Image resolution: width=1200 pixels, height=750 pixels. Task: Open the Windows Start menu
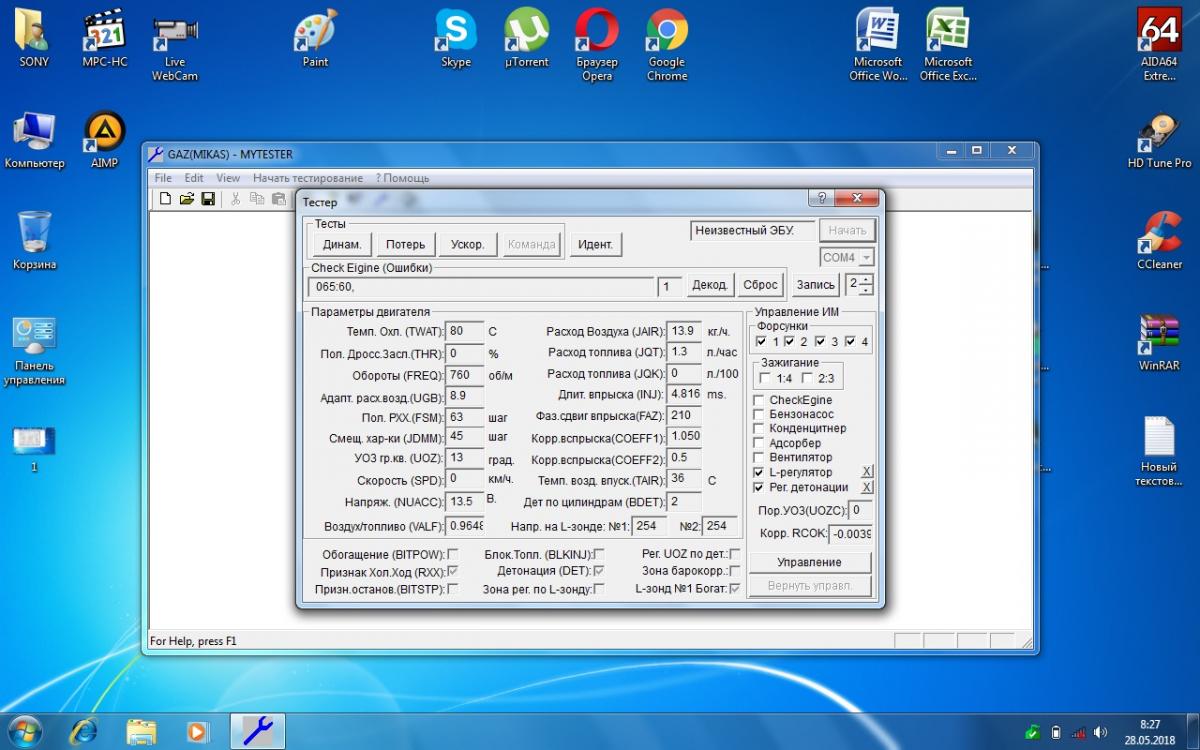[24, 731]
